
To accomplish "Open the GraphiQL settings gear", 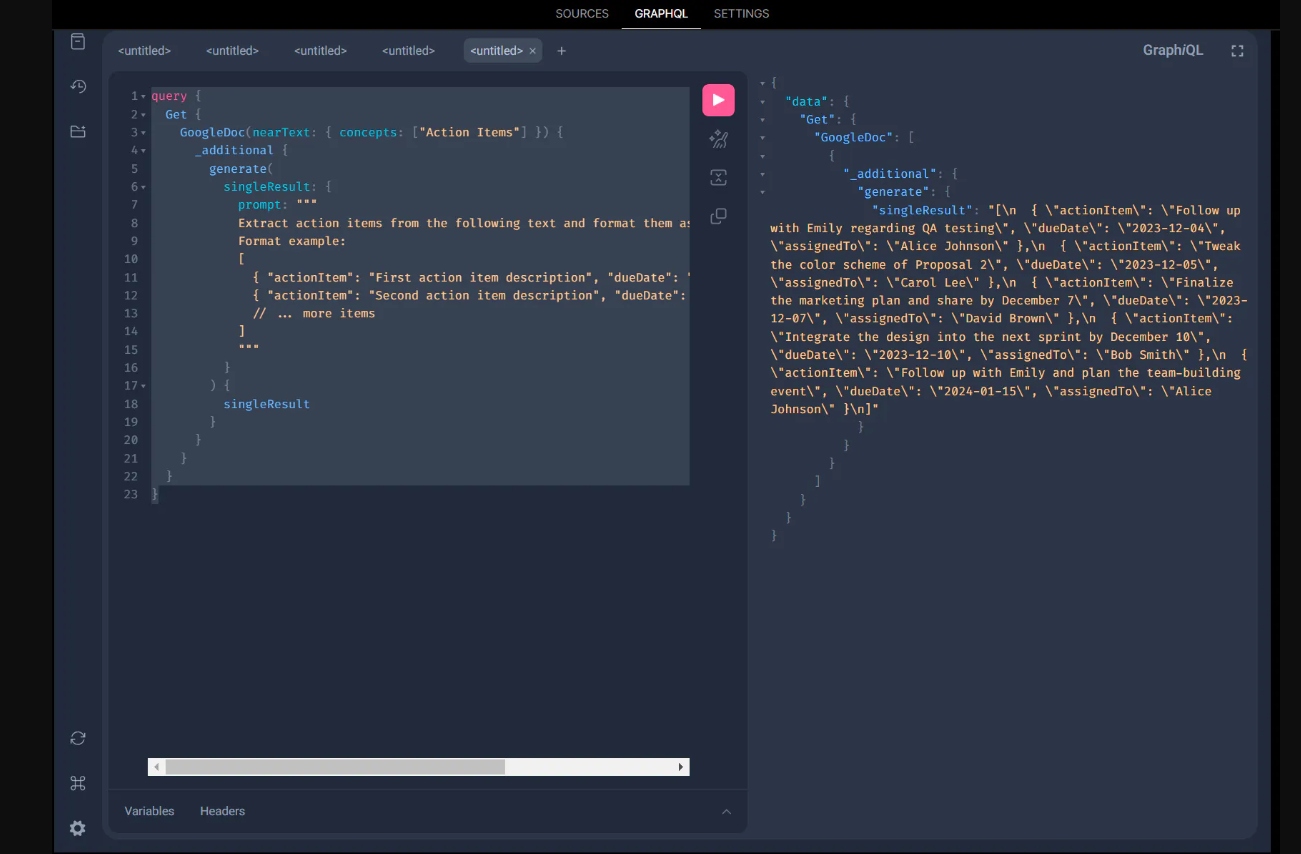I will pos(78,828).
